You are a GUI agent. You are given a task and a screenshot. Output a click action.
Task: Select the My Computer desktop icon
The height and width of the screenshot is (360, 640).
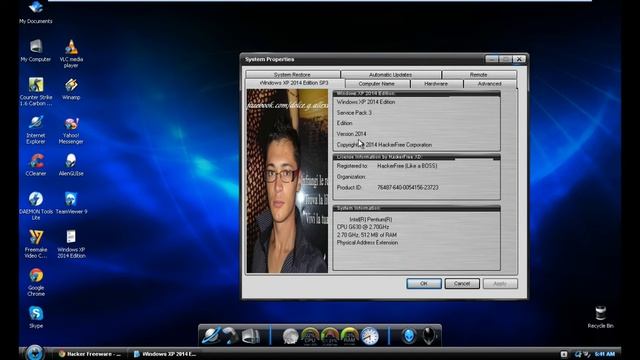point(36,51)
